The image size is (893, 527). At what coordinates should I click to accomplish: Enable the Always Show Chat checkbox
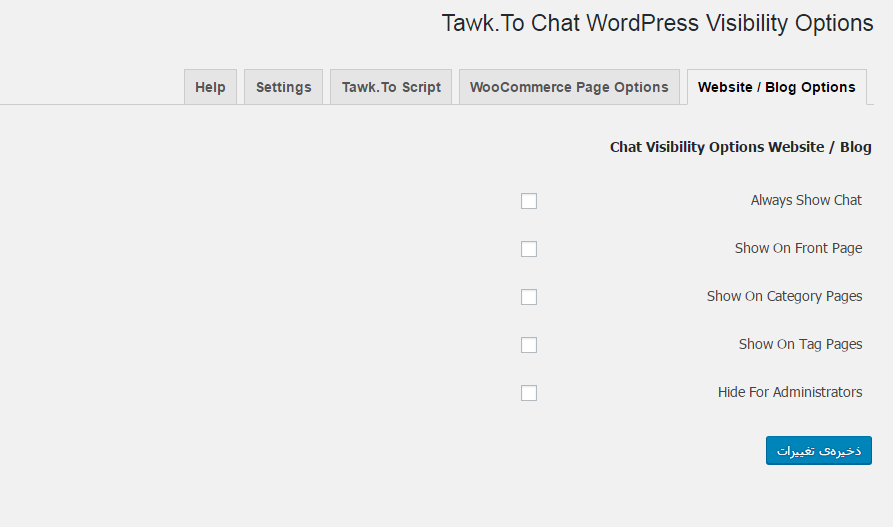tap(529, 201)
